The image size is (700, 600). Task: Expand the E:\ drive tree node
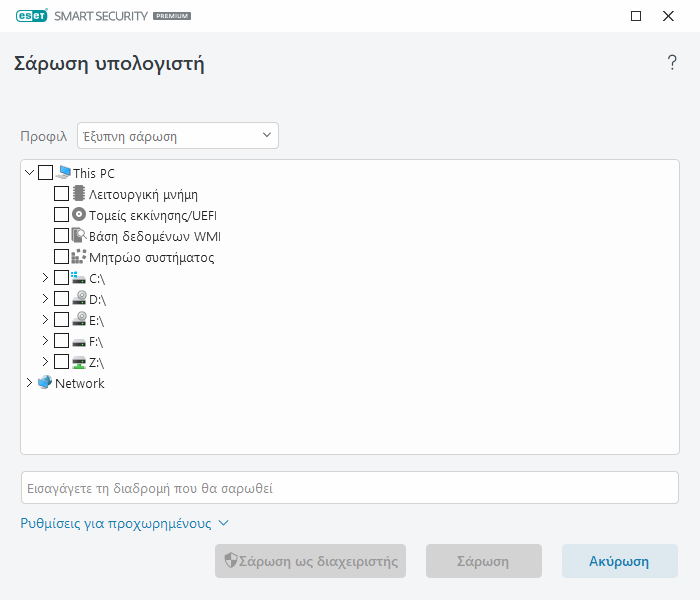point(45,320)
